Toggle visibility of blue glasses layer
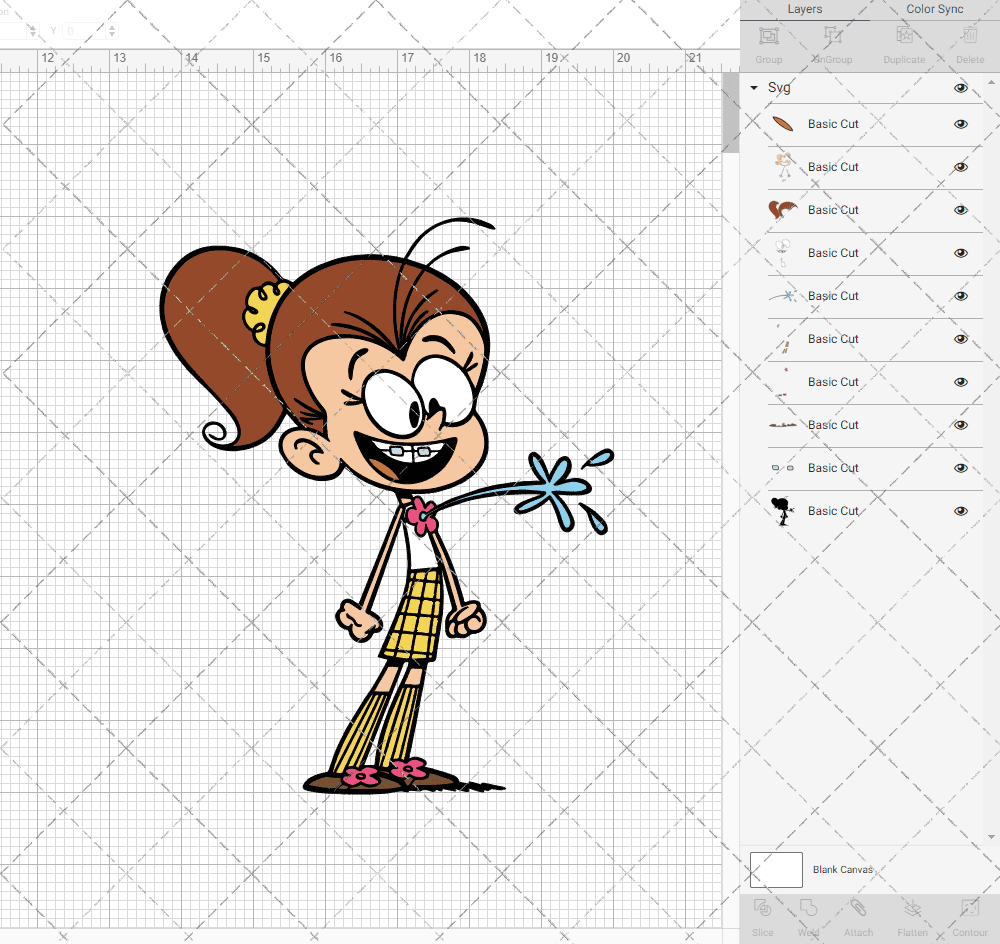This screenshot has width=1000, height=944. point(961,468)
